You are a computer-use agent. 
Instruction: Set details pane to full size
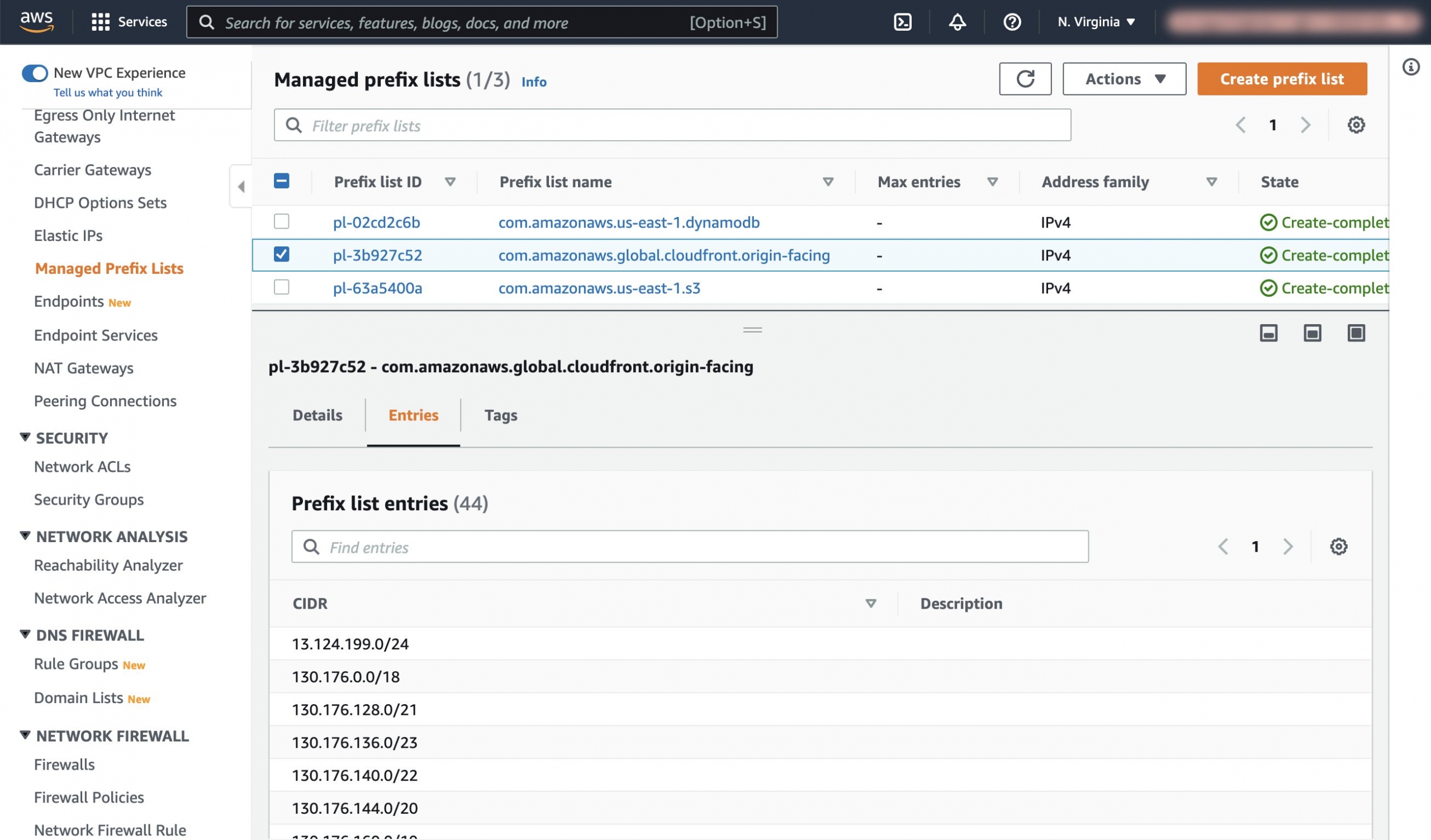coord(1356,333)
